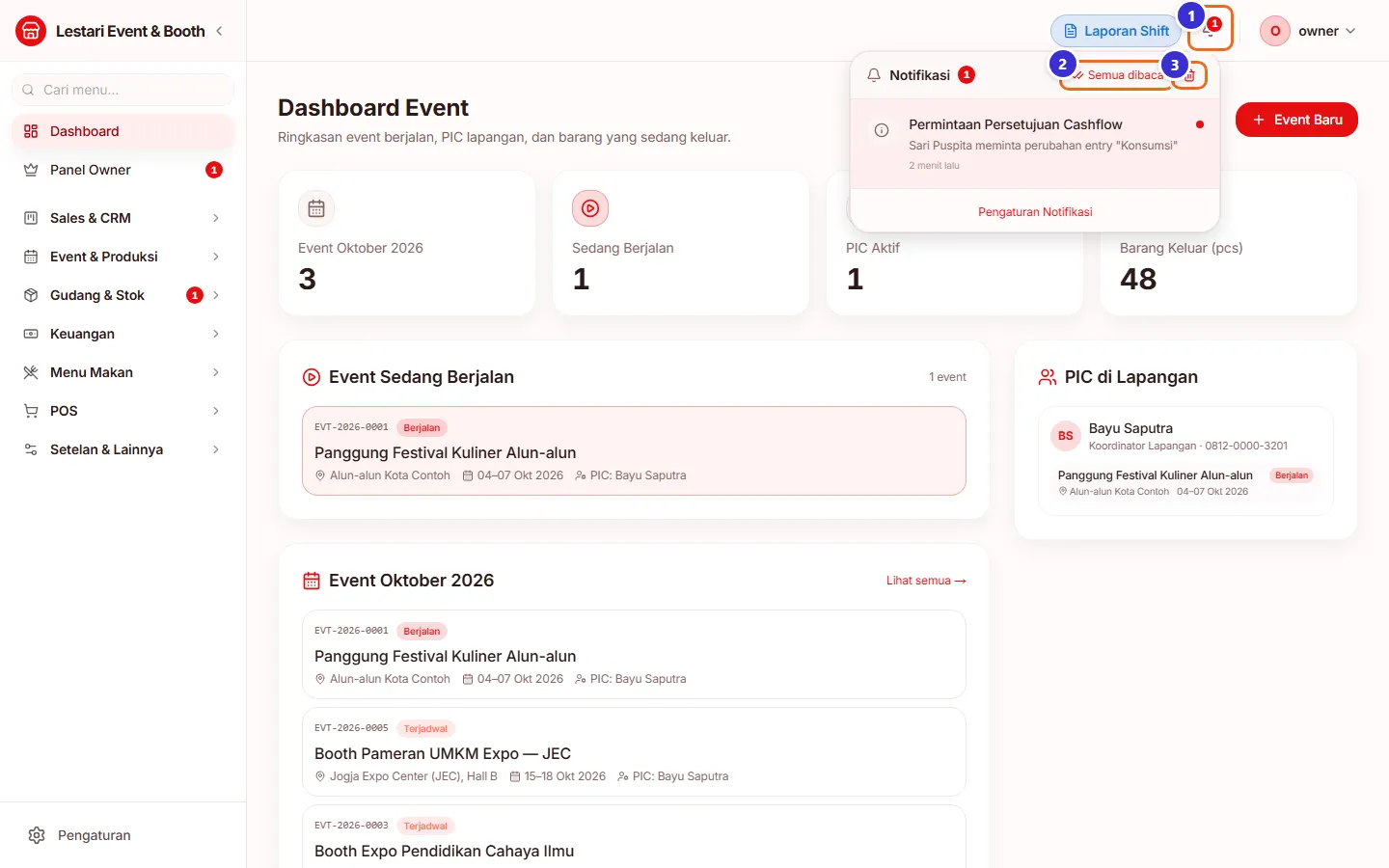Delete notifications with the trash icon
The height and width of the screenshot is (868, 1389).
click(x=1190, y=75)
